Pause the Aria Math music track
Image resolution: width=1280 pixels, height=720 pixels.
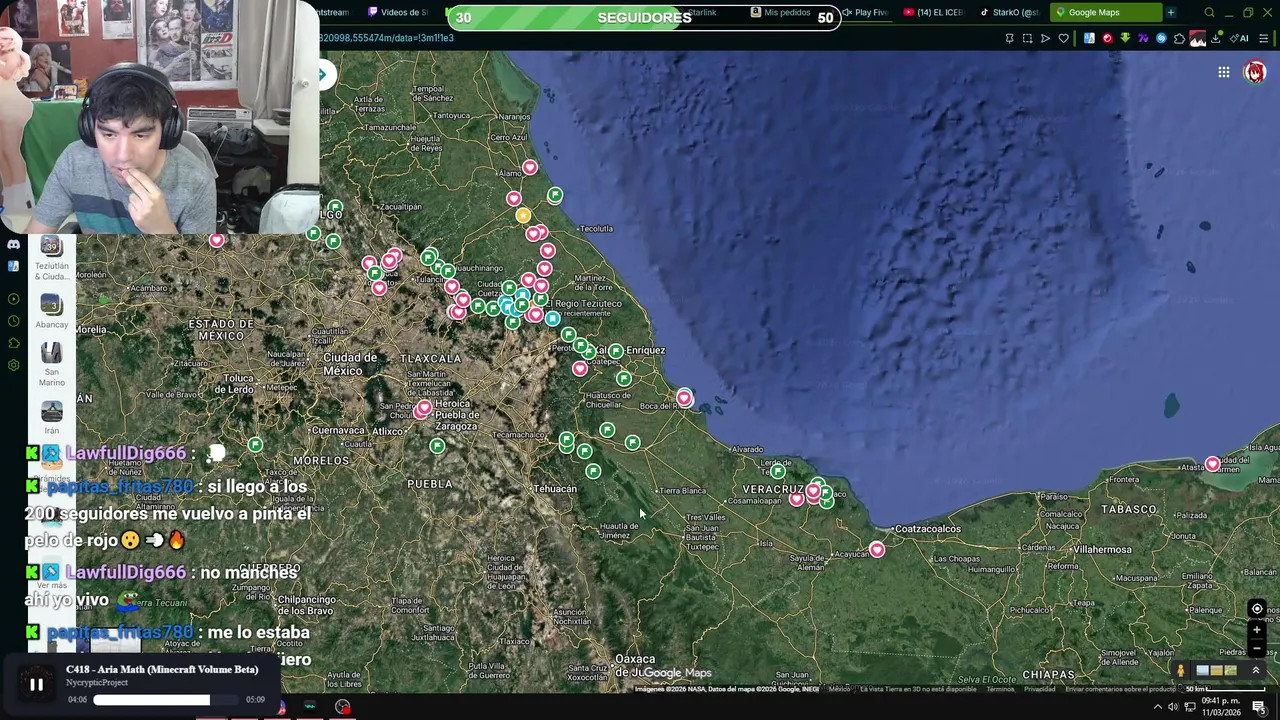pyautogui.click(x=36, y=685)
